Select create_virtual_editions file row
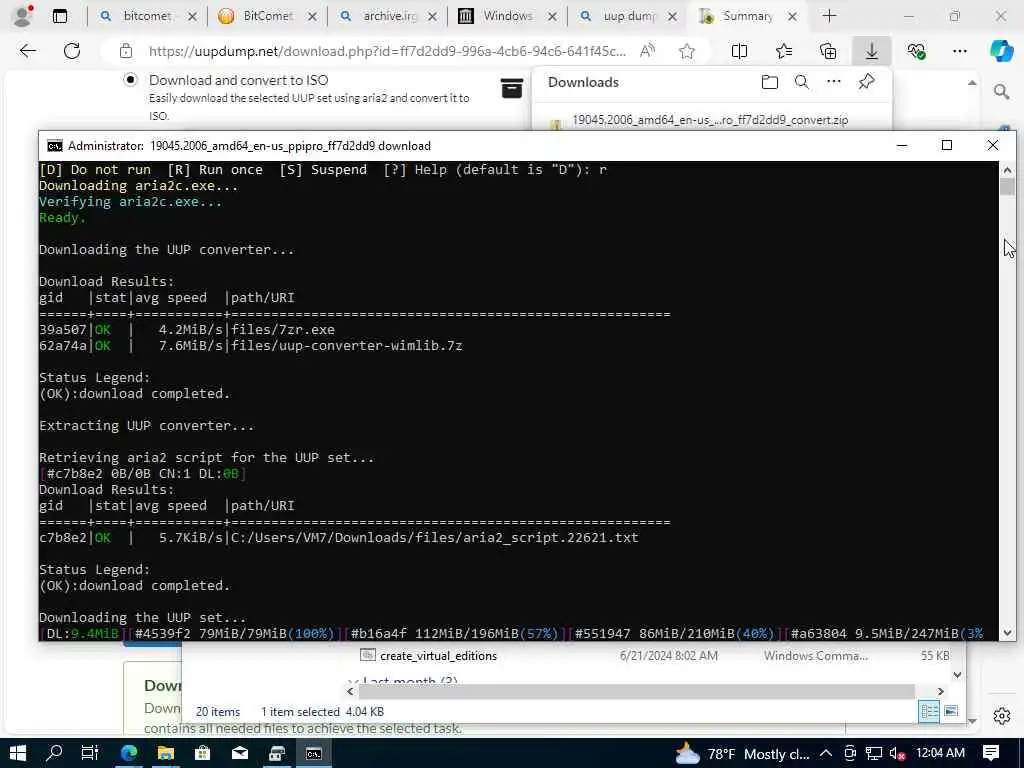 click(655, 656)
